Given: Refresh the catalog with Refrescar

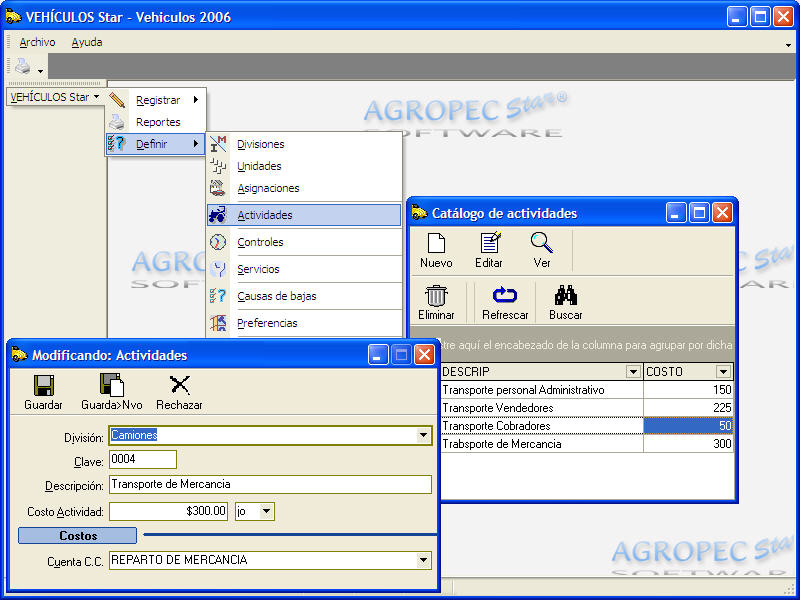Looking at the screenshot, I should click(505, 296).
